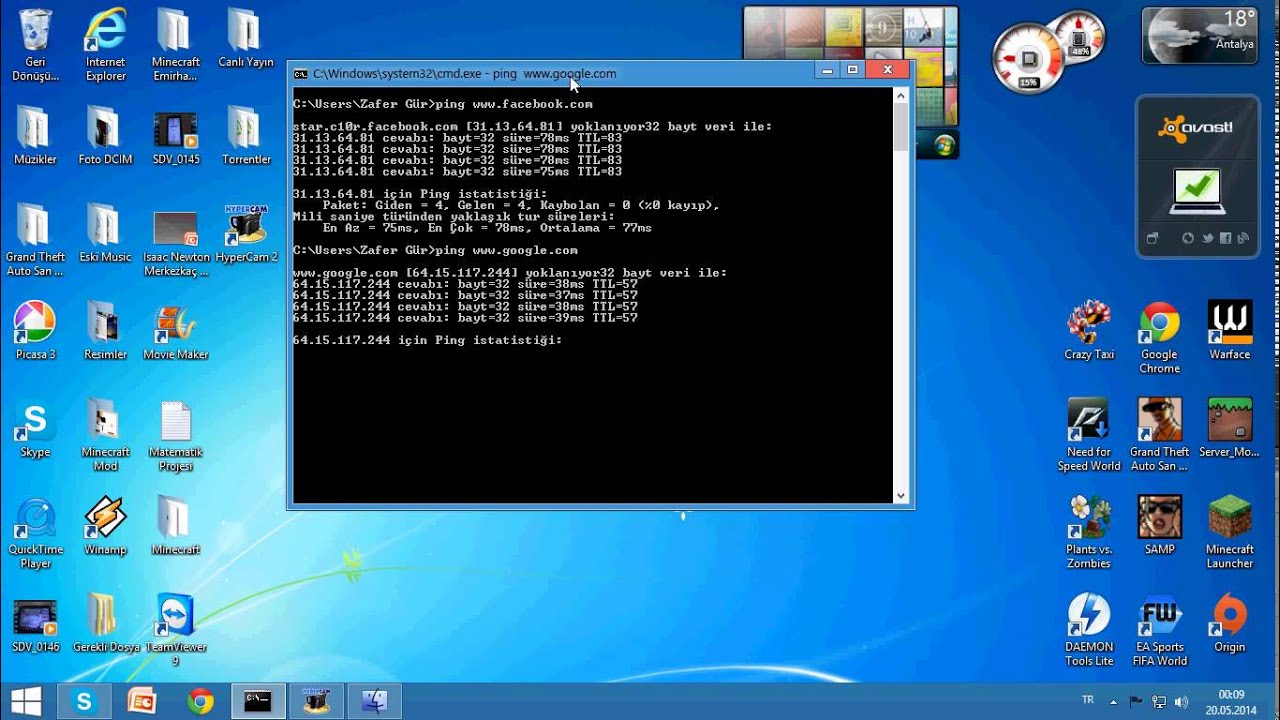
Task: Select the DAEMON Tools Lite shortcut
Action: [1089, 630]
